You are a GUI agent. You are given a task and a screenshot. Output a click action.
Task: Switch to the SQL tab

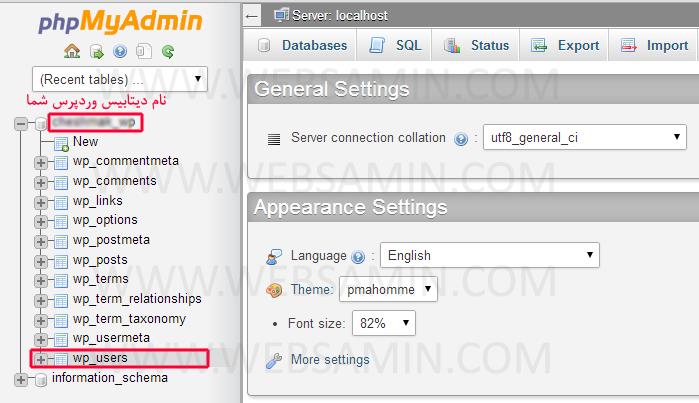(394, 45)
